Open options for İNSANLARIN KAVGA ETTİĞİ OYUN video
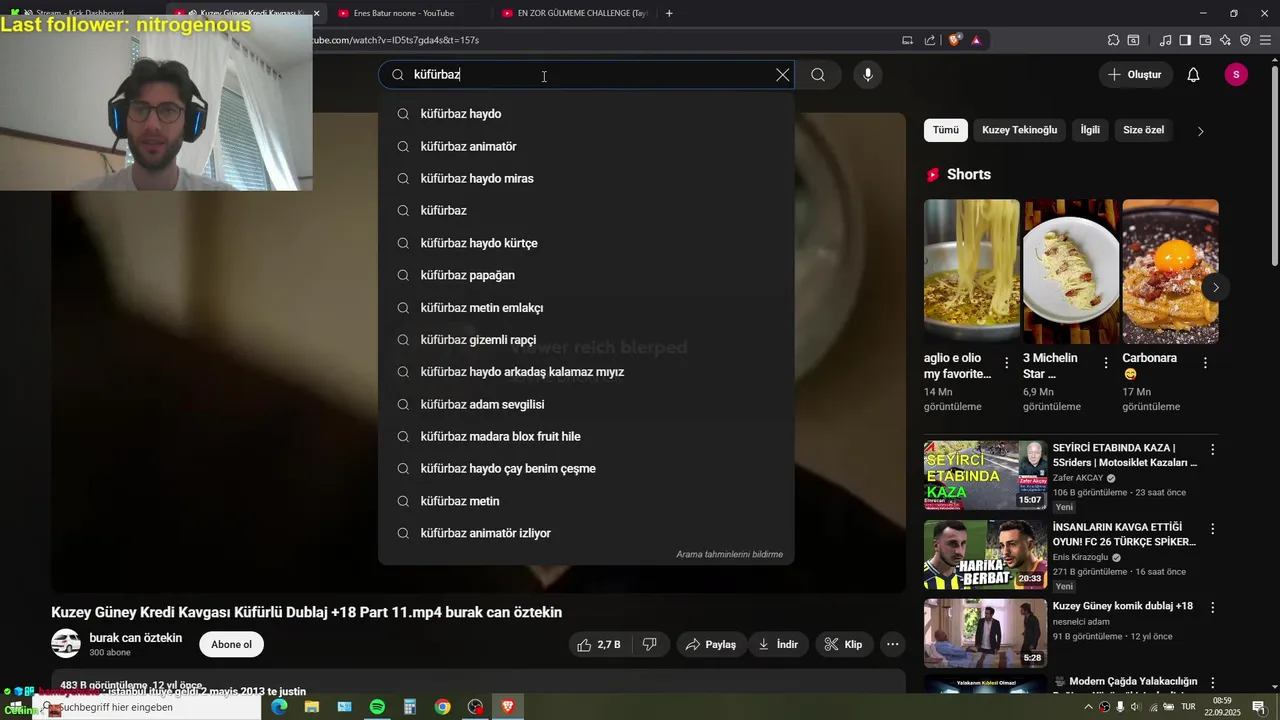This screenshot has width=1280, height=720. tap(1213, 529)
